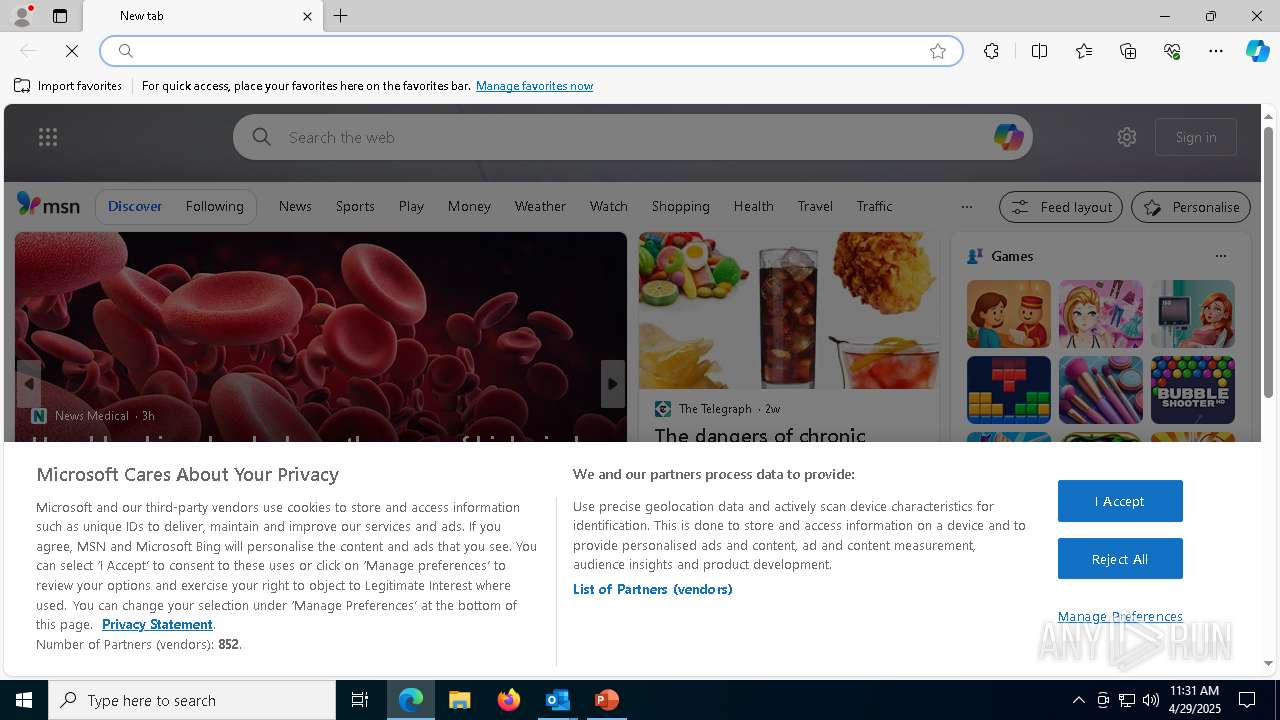
Task: Open the block puzzle game tile
Action: pos(1008,390)
